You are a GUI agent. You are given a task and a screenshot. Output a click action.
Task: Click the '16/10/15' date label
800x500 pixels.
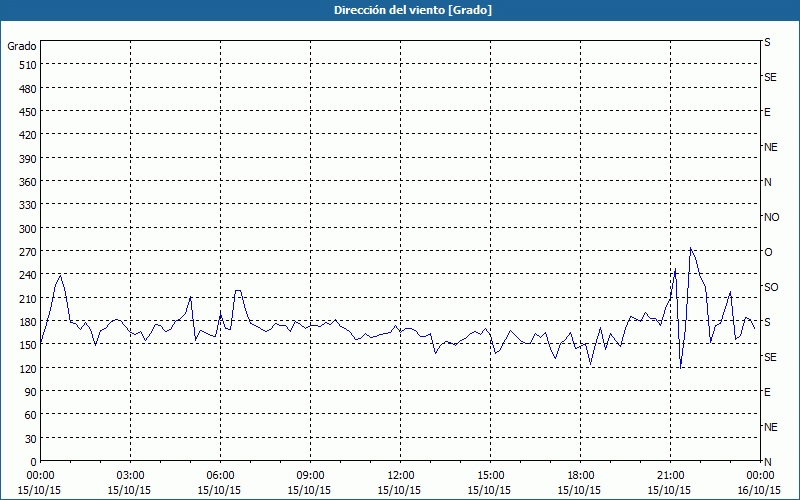[x=759, y=490]
